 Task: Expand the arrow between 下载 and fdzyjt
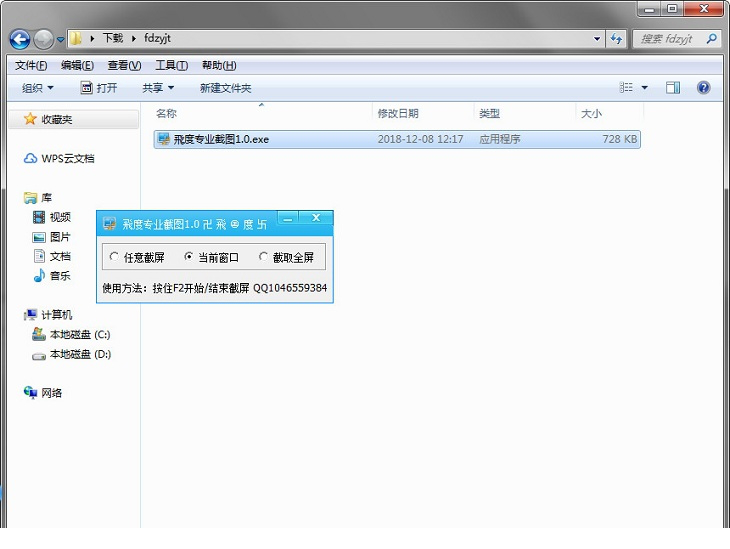134,39
